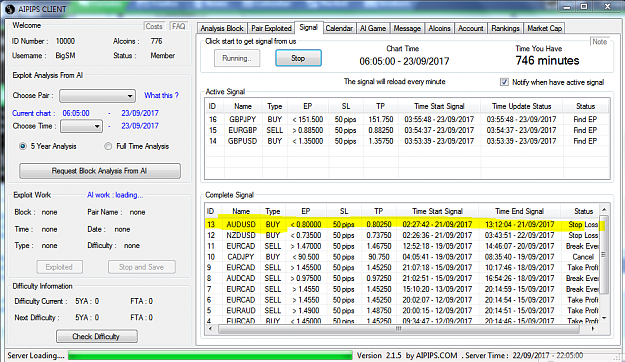Select EURCAD row with ID 9
Screen dimensions: 625x362
point(402,268)
